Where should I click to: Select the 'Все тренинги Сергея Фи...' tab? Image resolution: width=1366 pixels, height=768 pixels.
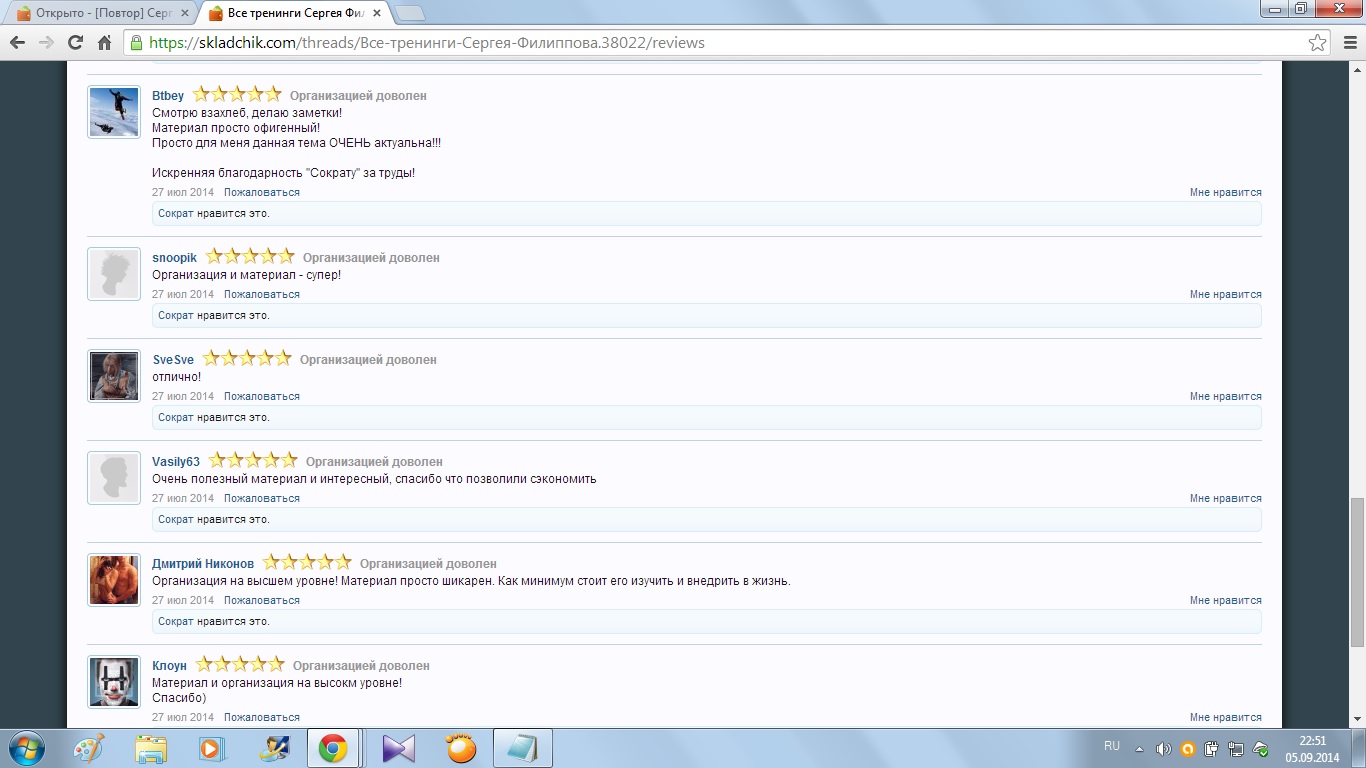[x=293, y=13]
